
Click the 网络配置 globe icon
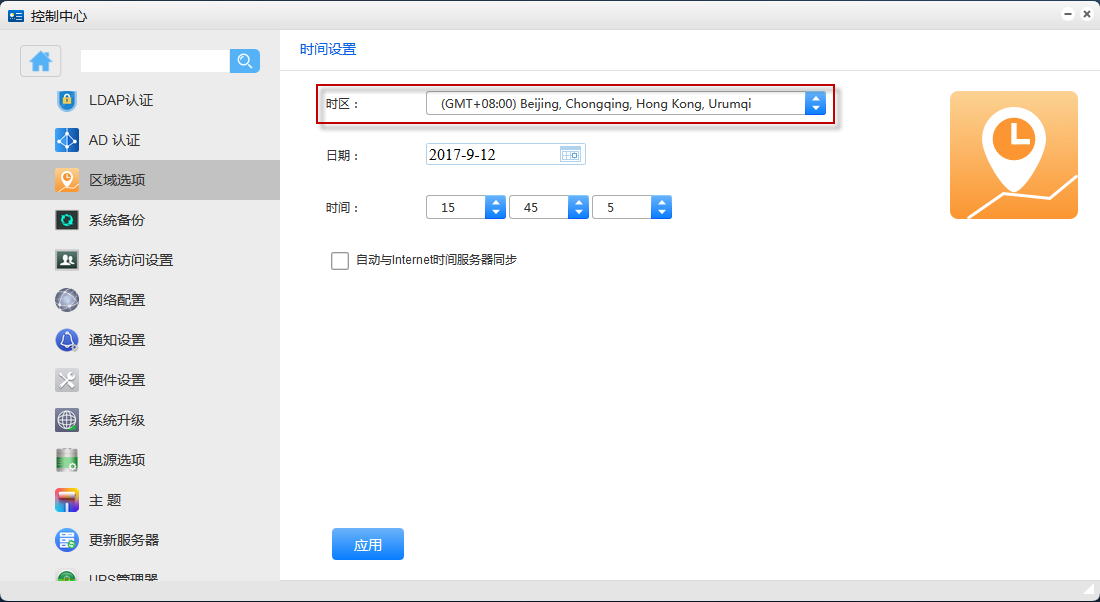(67, 300)
